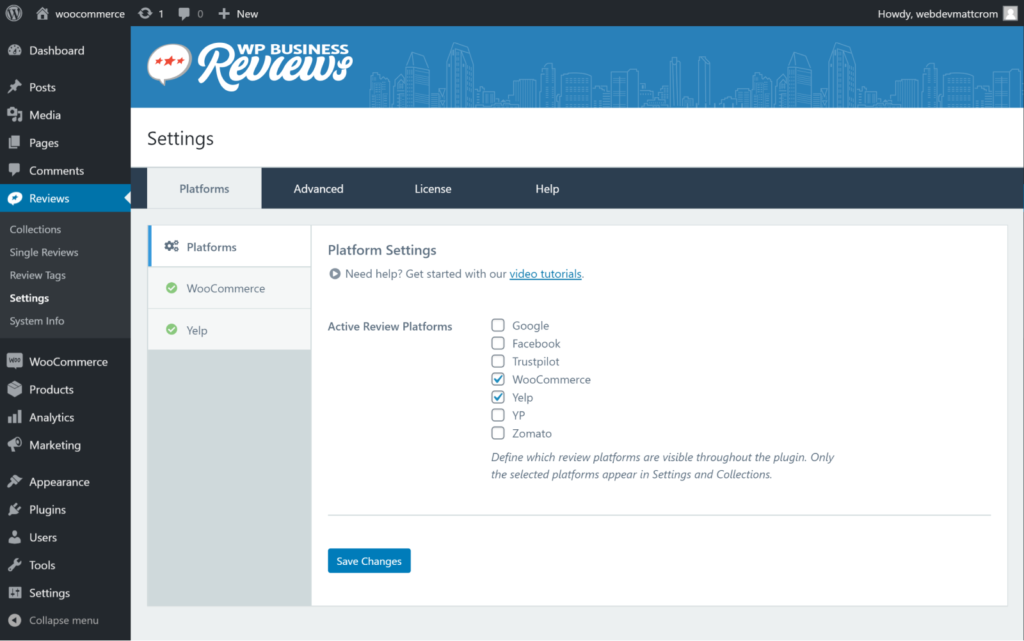
Task: Enable the Google platform checkbox
Action: coord(498,325)
